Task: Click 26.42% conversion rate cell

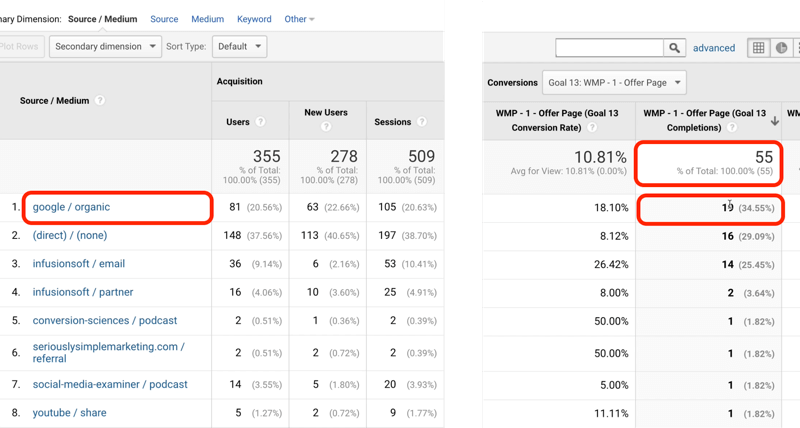Action: (611, 265)
